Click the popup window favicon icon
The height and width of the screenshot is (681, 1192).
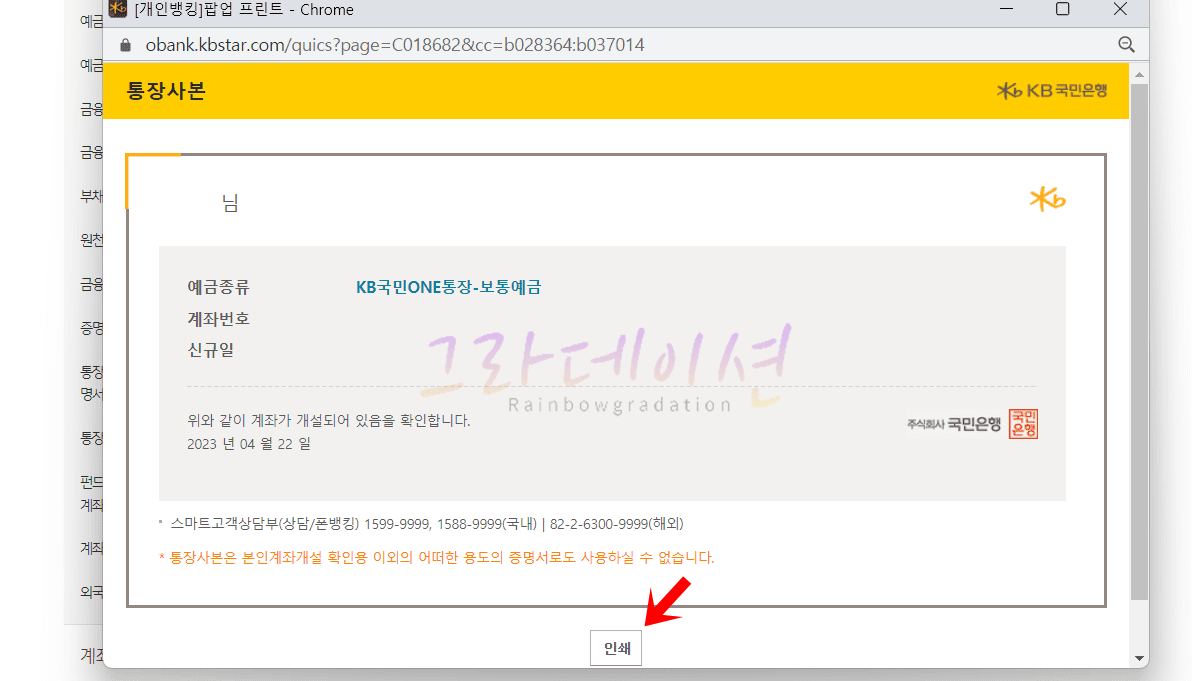[x=118, y=9]
